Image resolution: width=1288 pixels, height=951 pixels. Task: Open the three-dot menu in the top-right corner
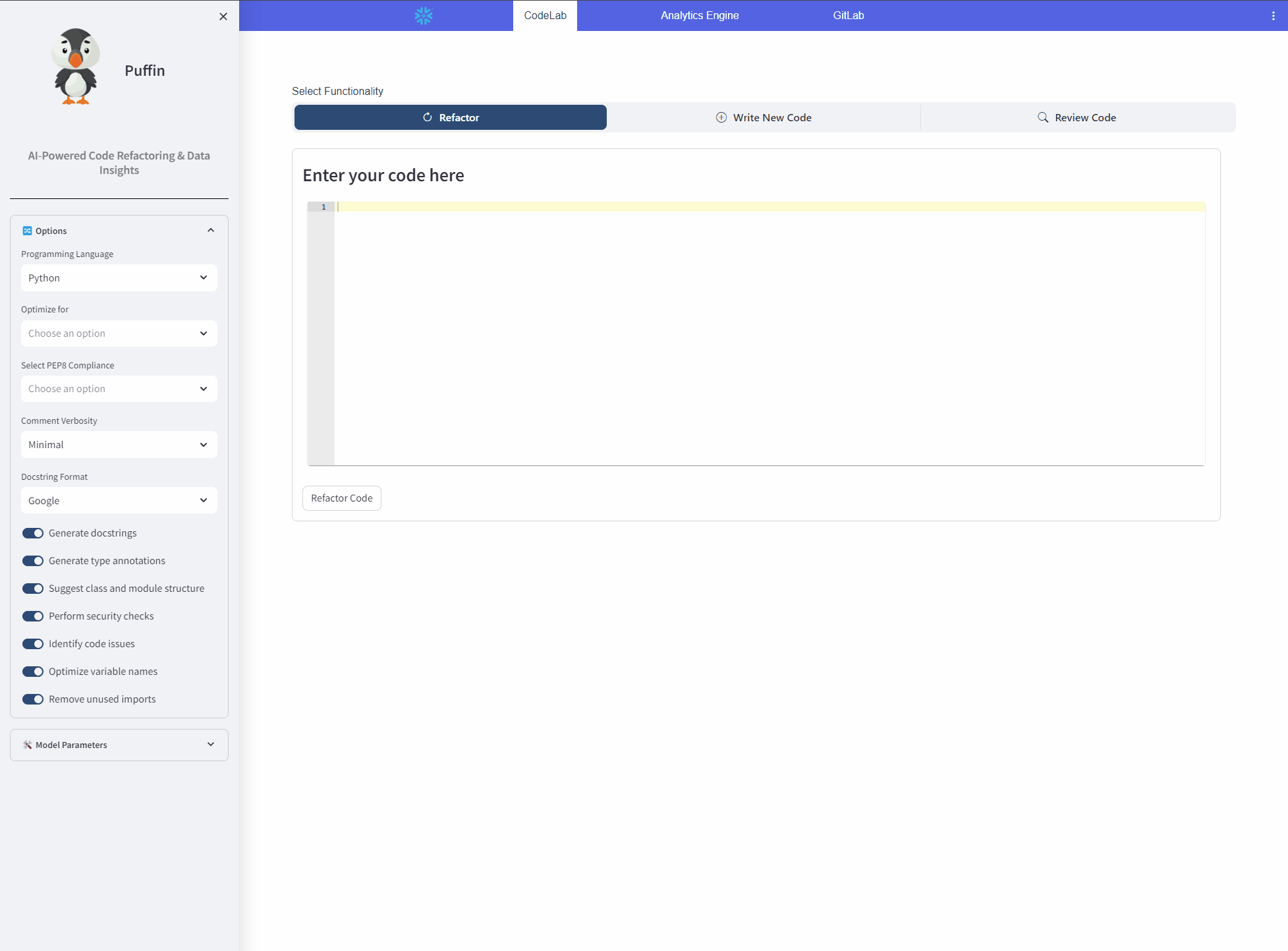click(x=1273, y=16)
